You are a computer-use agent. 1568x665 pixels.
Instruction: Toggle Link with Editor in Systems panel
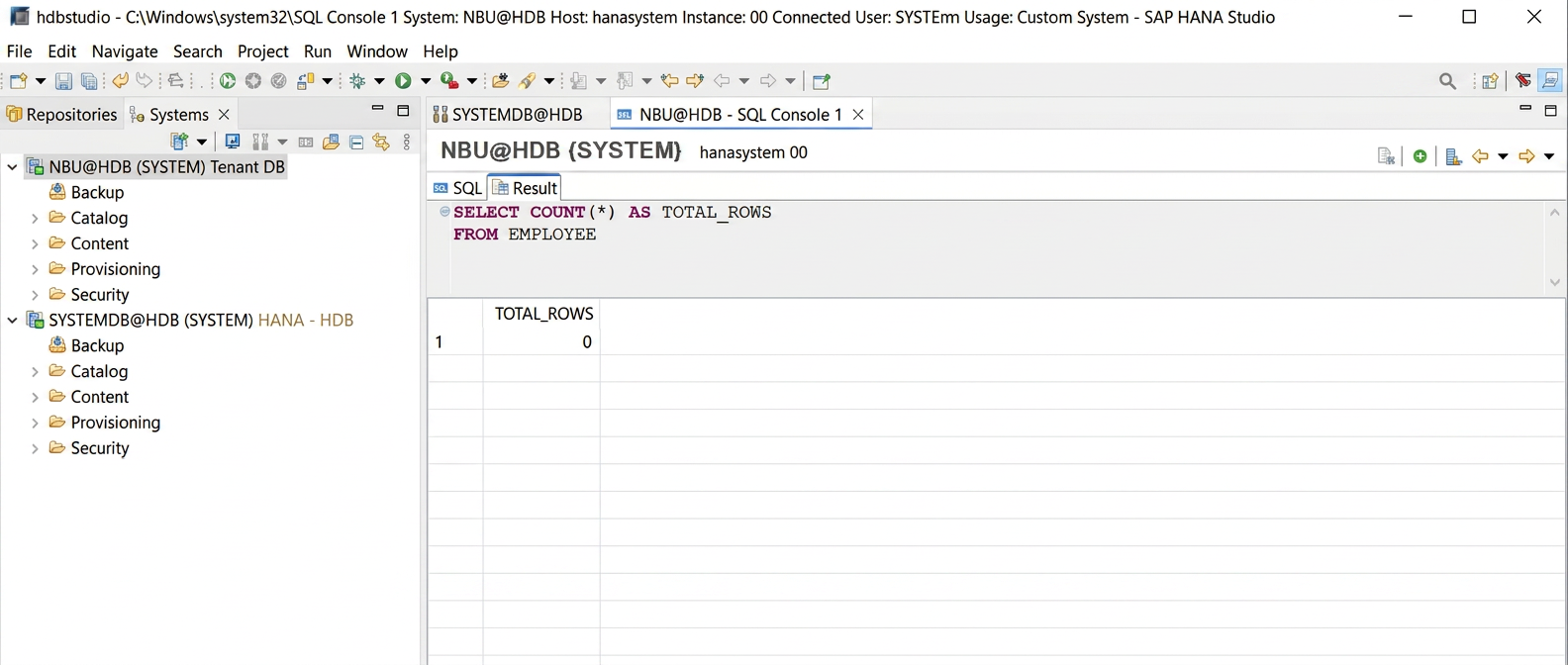[381, 142]
